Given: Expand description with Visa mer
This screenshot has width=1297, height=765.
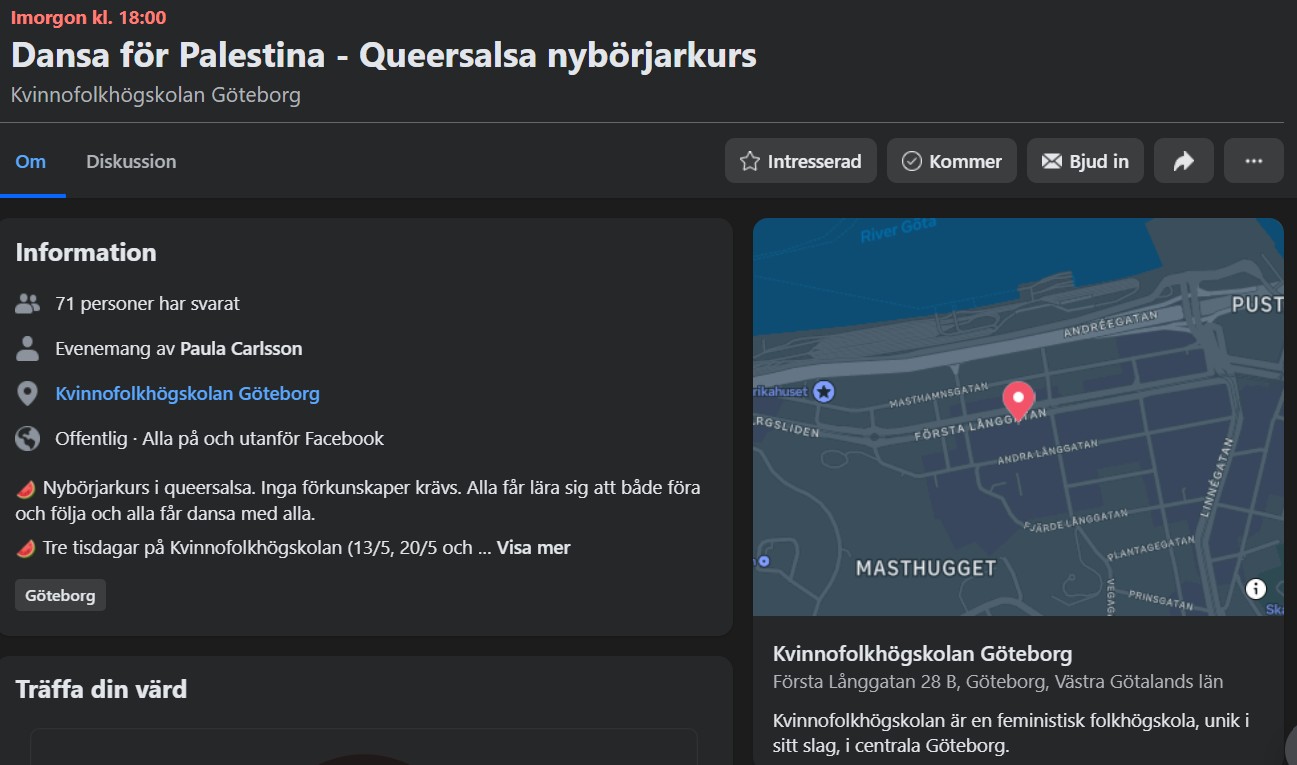Looking at the screenshot, I should click(x=533, y=548).
